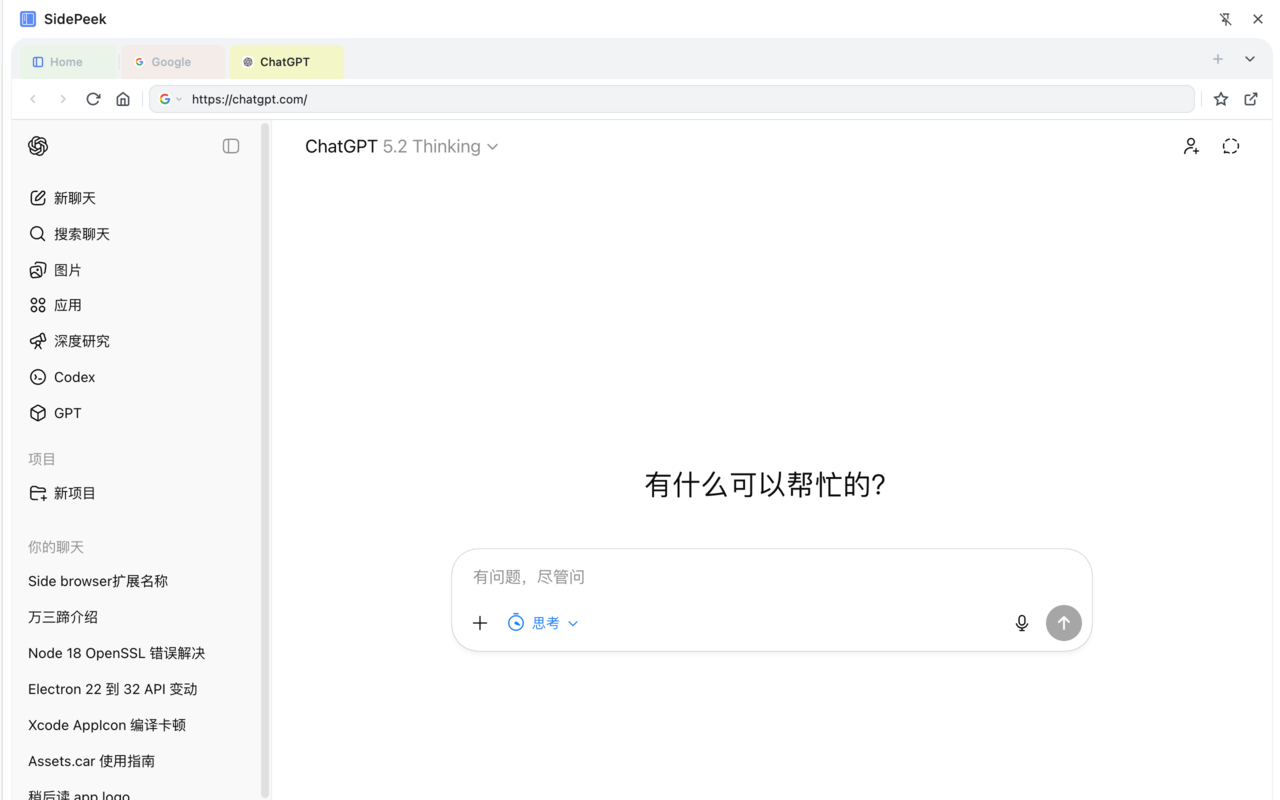Switch to the Google tab

[x=173, y=62]
